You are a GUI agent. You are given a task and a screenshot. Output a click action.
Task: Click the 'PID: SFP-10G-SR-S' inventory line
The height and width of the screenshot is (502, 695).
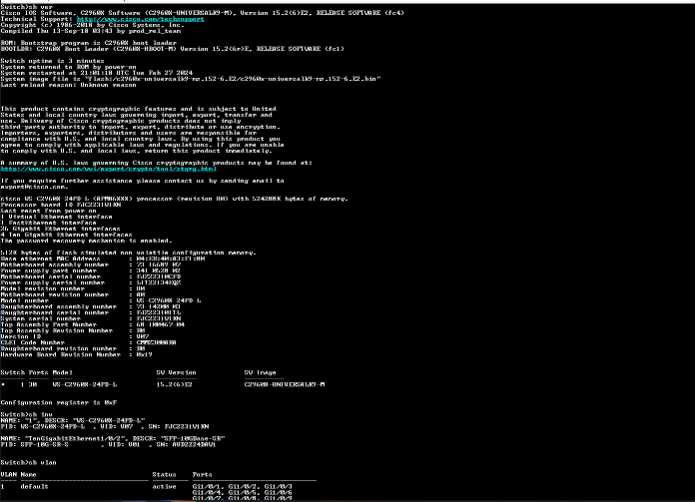(108, 444)
